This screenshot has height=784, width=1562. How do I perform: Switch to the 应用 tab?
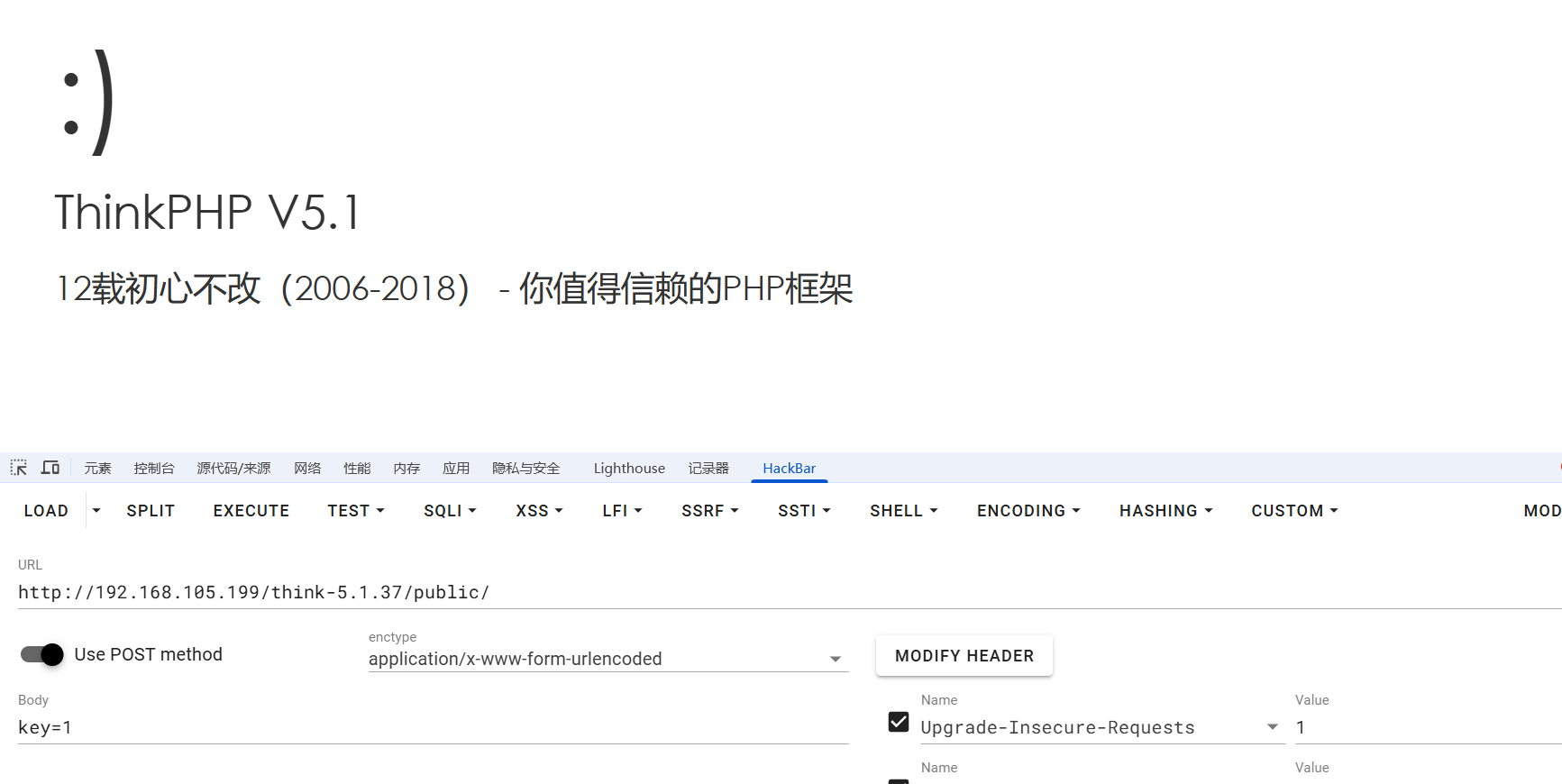click(456, 468)
